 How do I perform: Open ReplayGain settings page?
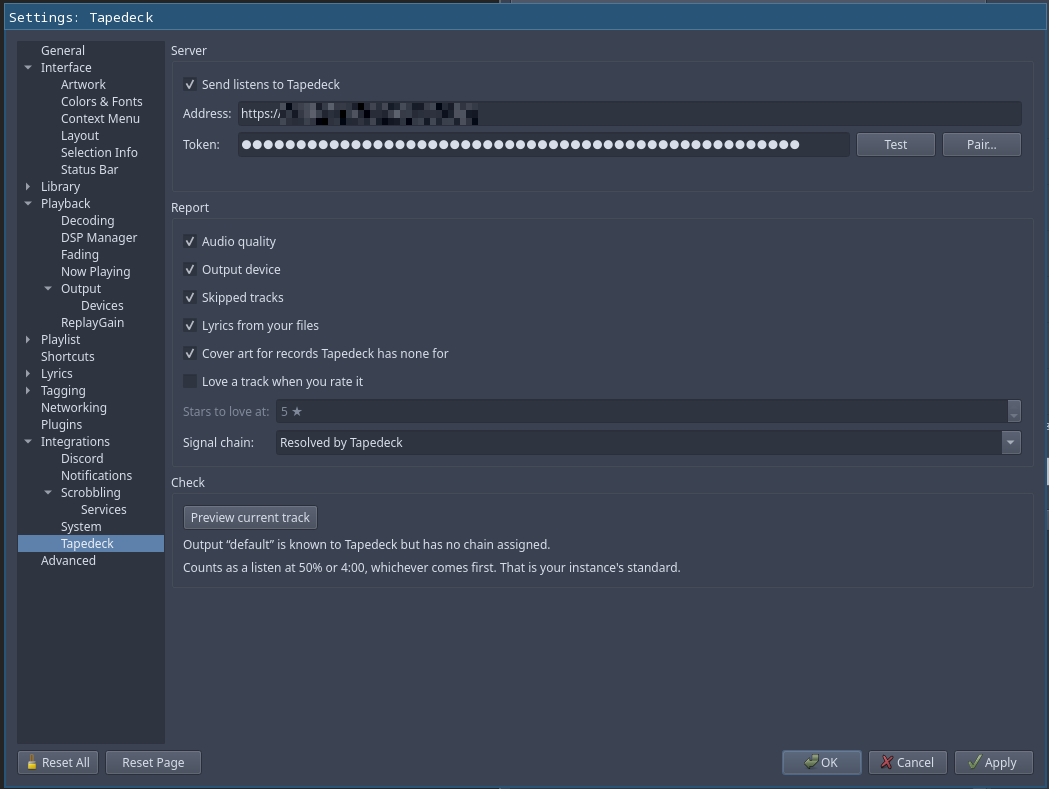(x=92, y=323)
